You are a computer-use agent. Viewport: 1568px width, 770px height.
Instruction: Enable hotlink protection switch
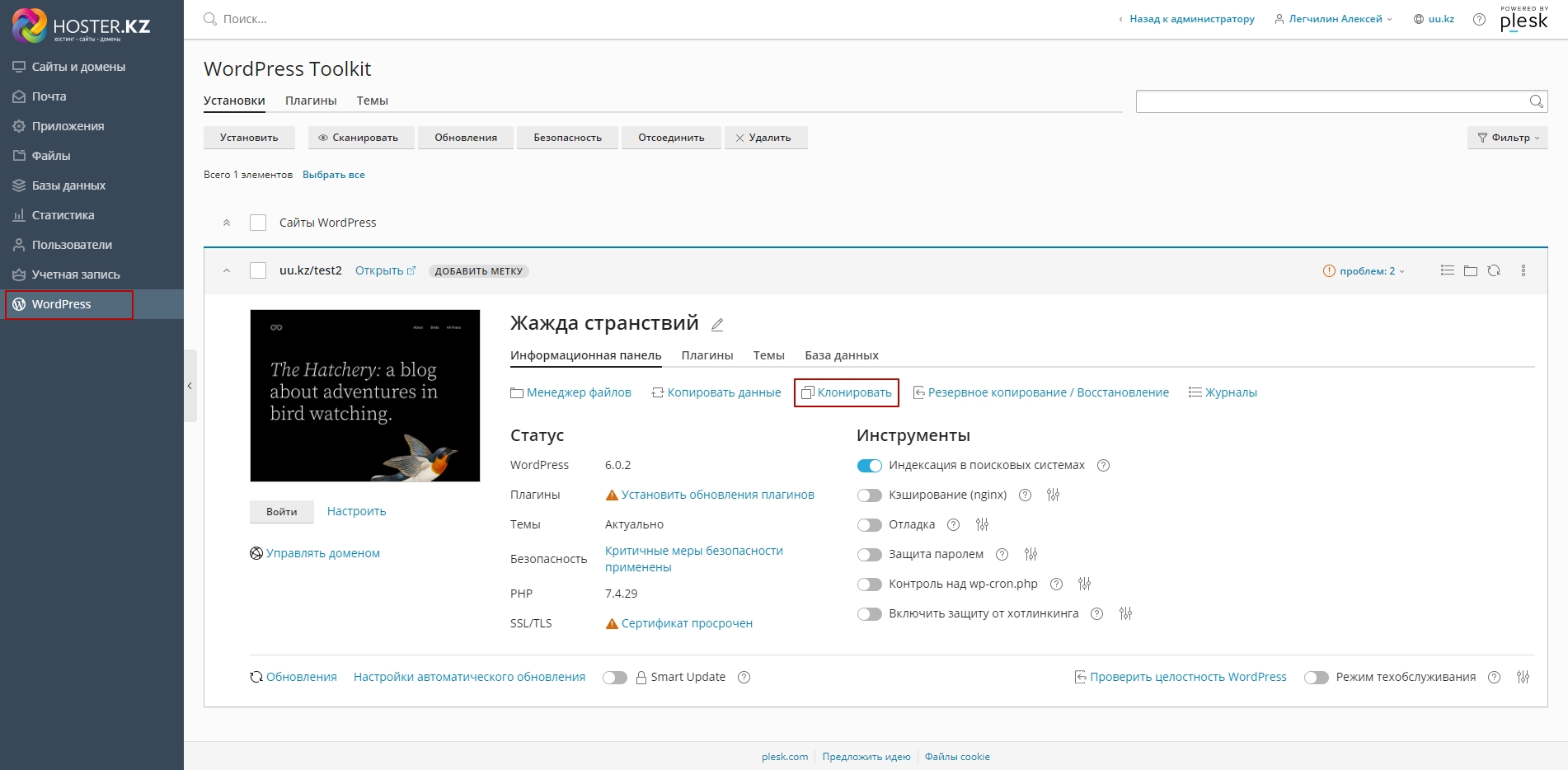(x=869, y=614)
